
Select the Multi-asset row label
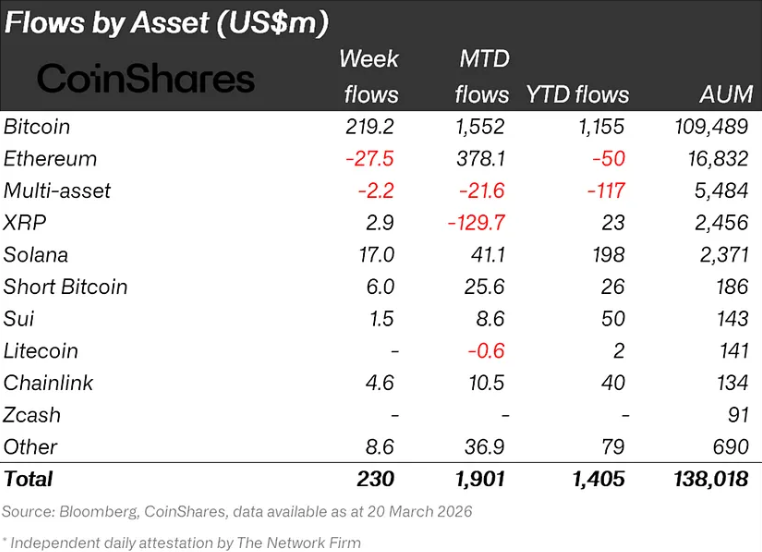tap(58, 191)
